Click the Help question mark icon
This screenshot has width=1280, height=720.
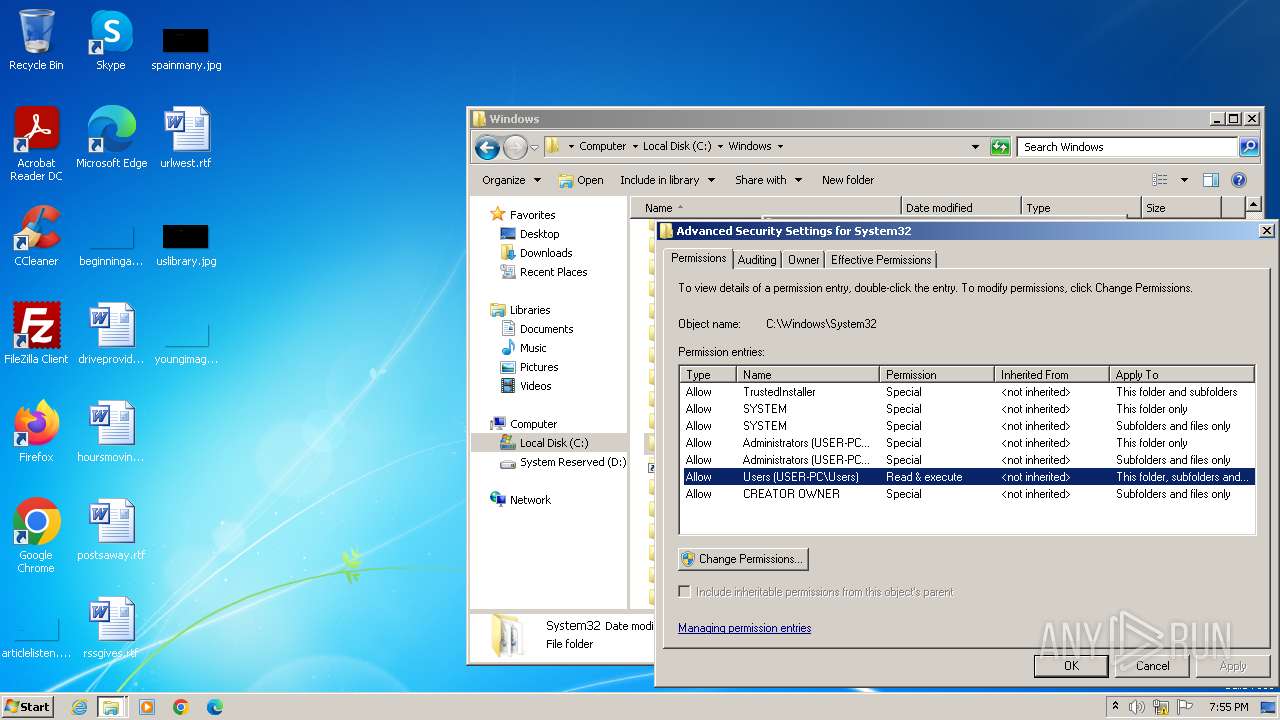pos(1239,180)
